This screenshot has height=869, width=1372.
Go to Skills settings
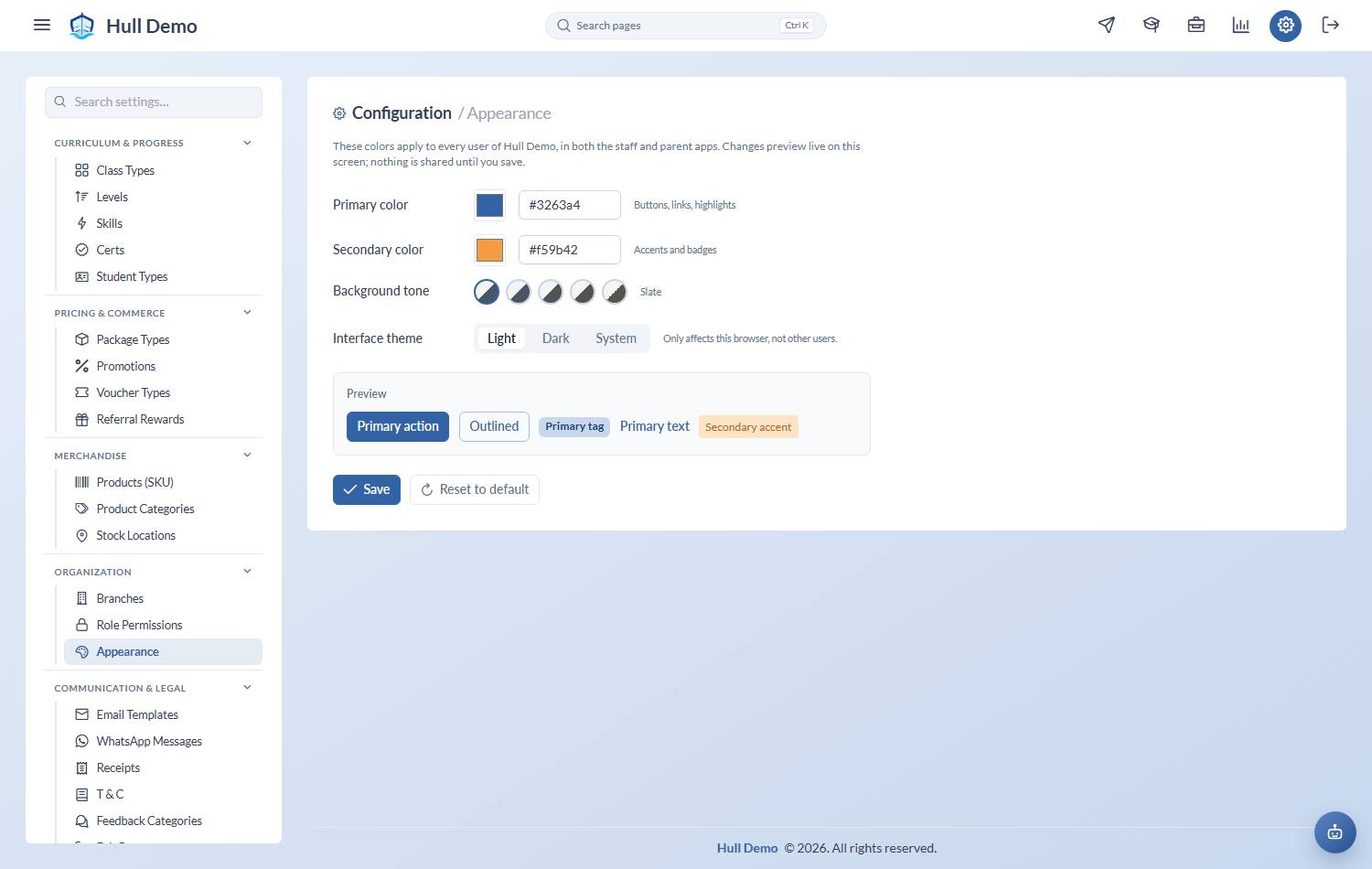click(x=163, y=223)
